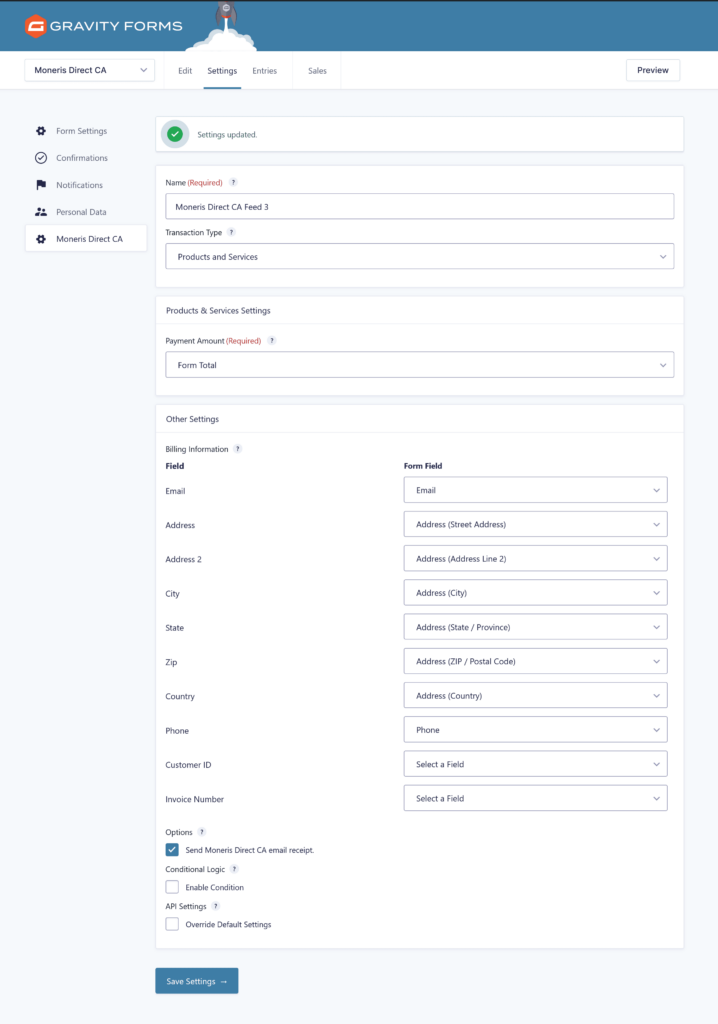Click the Confirmations checkmark icon
718x1024 pixels.
[x=41, y=158]
